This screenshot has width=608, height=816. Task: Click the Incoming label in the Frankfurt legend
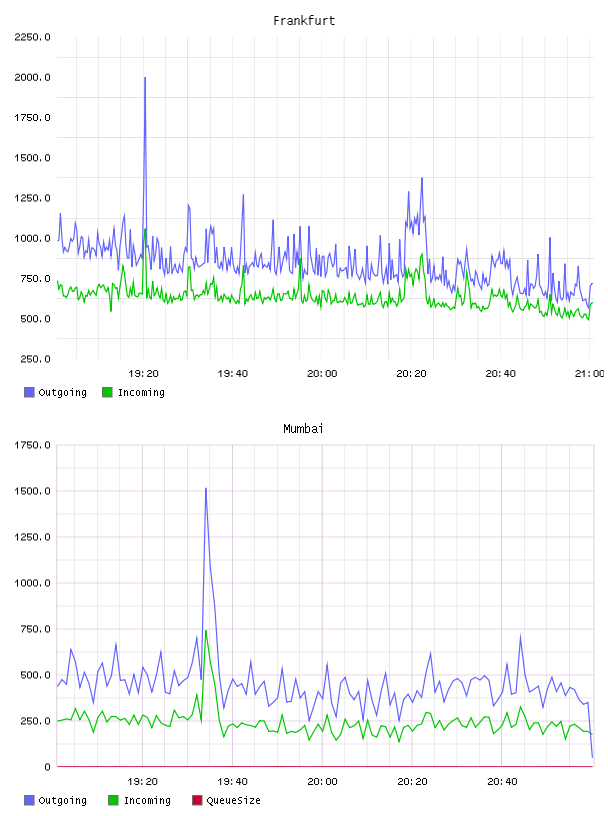pos(141,392)
